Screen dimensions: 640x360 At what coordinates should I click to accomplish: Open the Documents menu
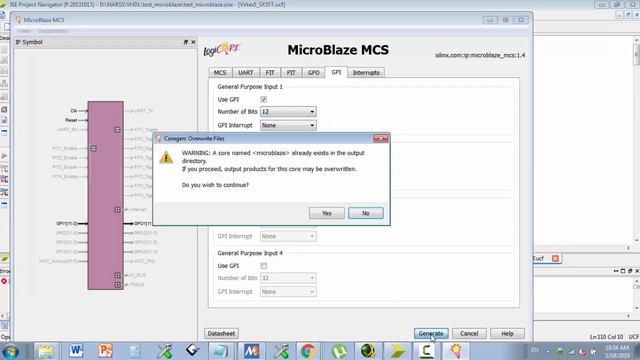[x=53, y=31]
